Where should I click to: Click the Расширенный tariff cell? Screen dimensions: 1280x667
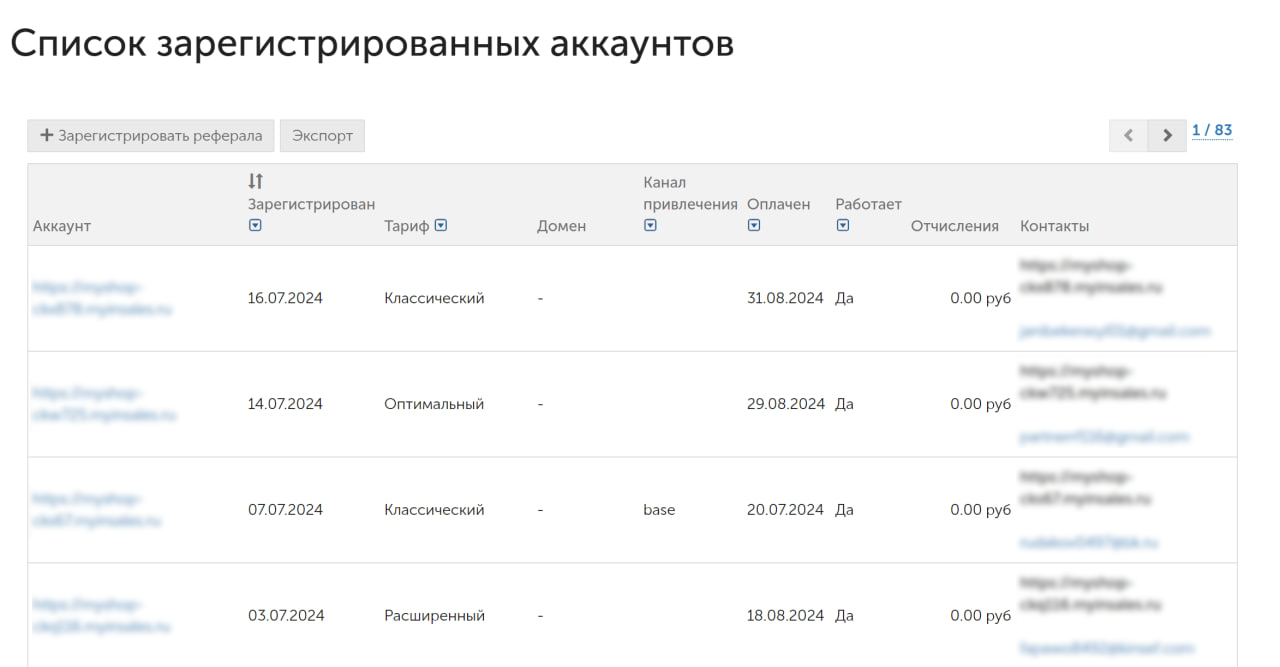coord(434,616)
